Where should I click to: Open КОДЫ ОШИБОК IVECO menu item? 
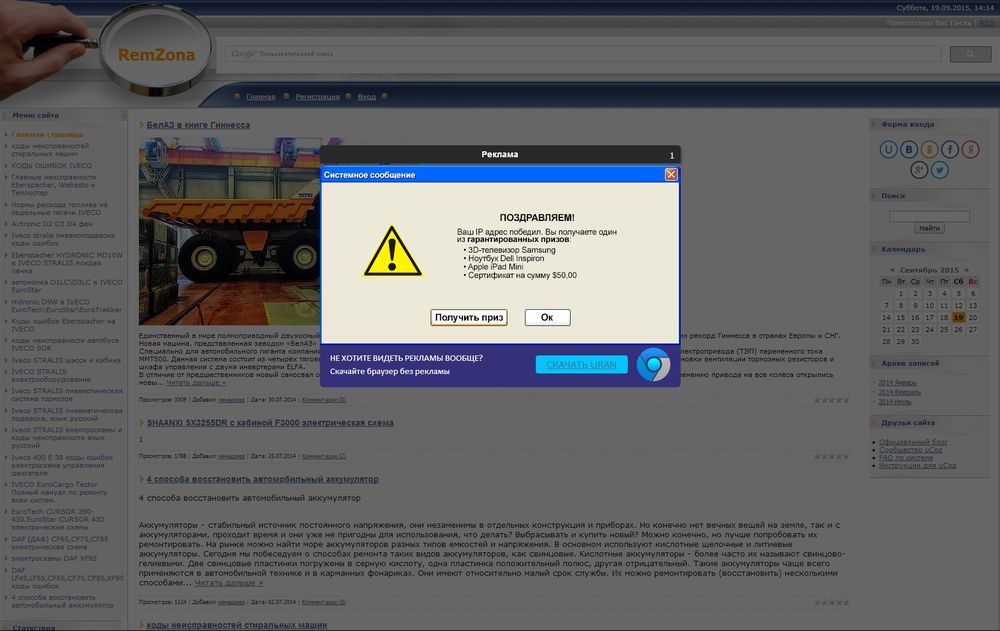[52, 166]
